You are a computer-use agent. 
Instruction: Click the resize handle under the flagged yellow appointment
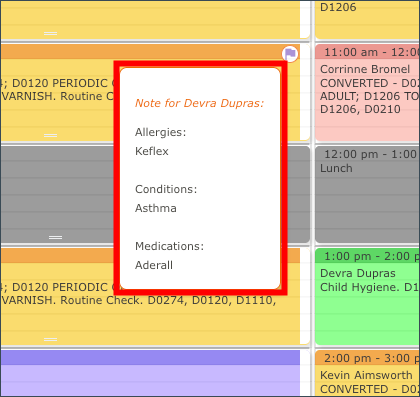point(50,135)
